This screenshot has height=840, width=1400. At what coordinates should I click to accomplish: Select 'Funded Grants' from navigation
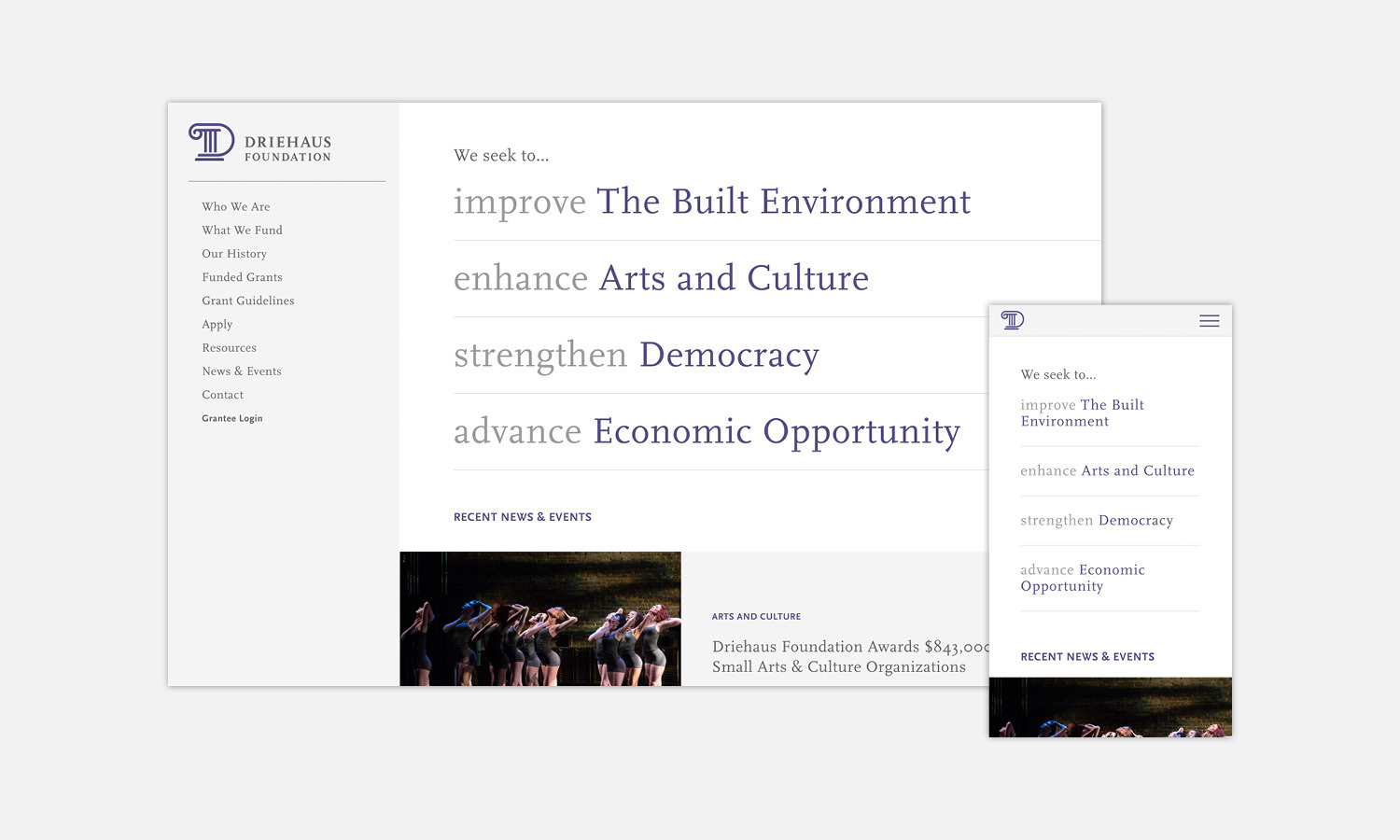pos(242,276)
